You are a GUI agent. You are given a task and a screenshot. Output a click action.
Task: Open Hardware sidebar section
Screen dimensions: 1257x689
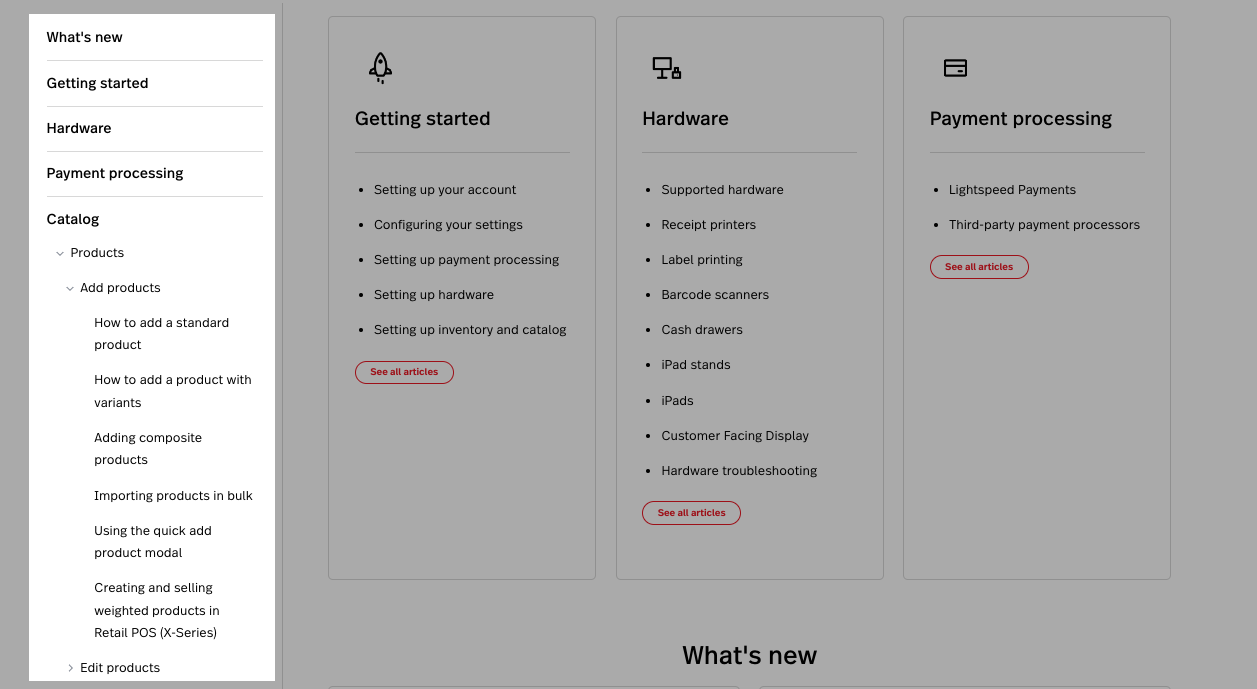(x=79, y=129)
